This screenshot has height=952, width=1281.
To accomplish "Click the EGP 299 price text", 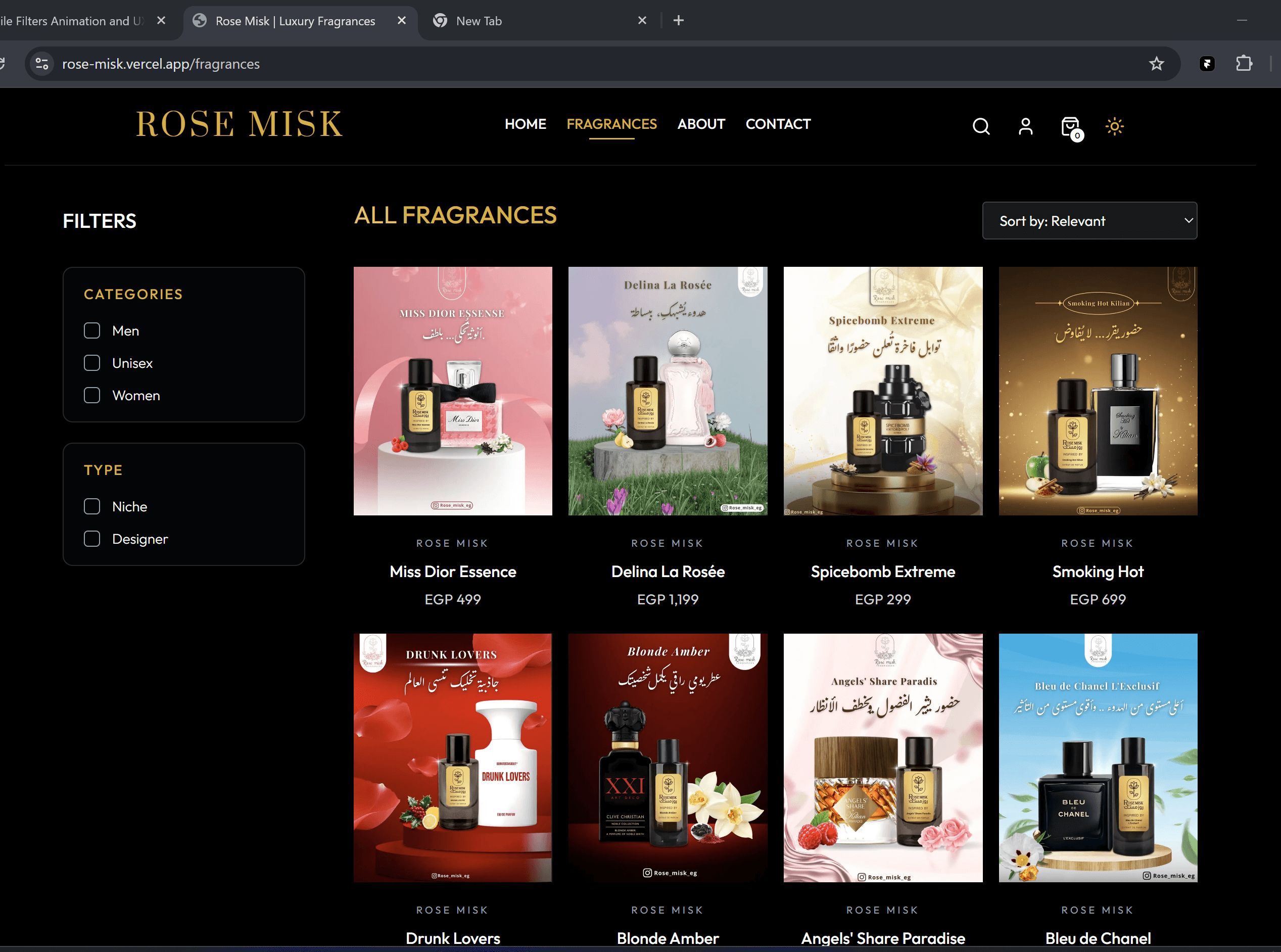I will pyautogui.click(x=882, y=599).
